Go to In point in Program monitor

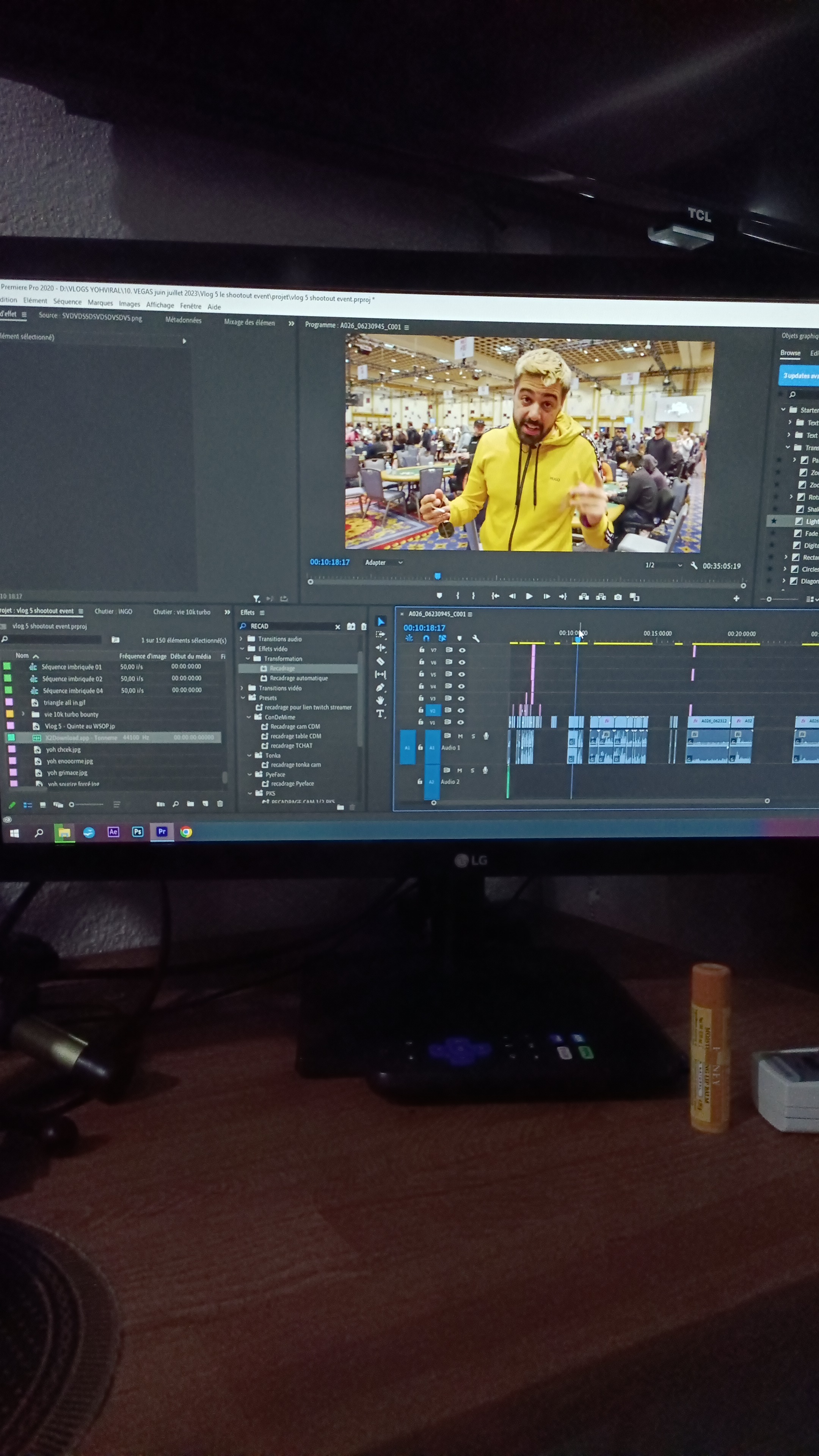click(x=495, y=596)
